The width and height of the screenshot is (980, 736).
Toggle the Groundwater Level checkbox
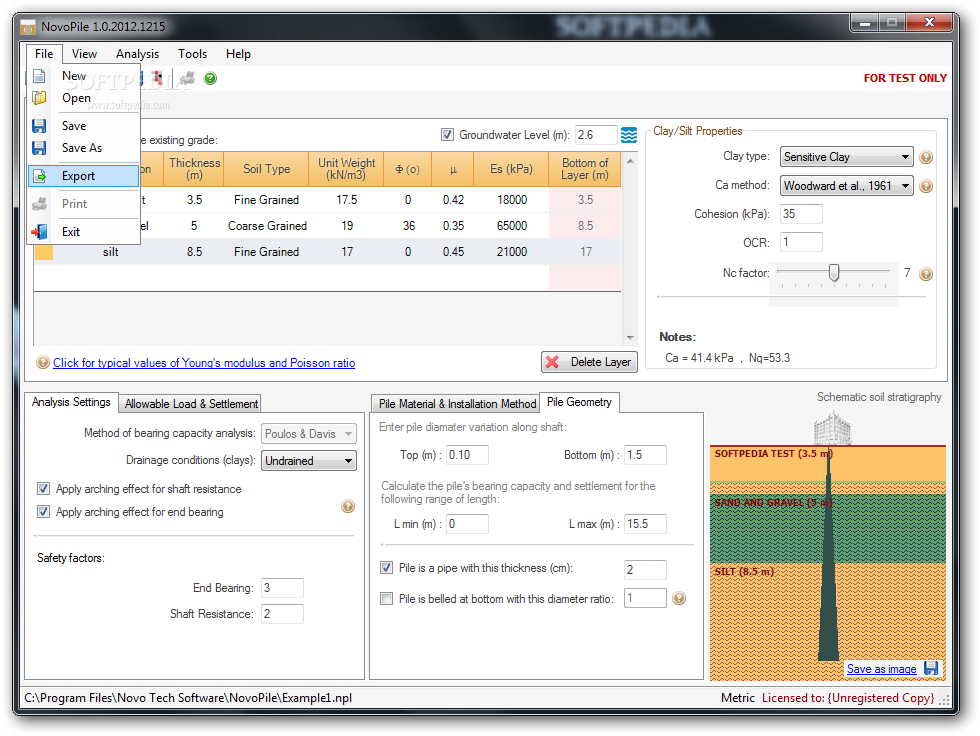coord(448,134)
